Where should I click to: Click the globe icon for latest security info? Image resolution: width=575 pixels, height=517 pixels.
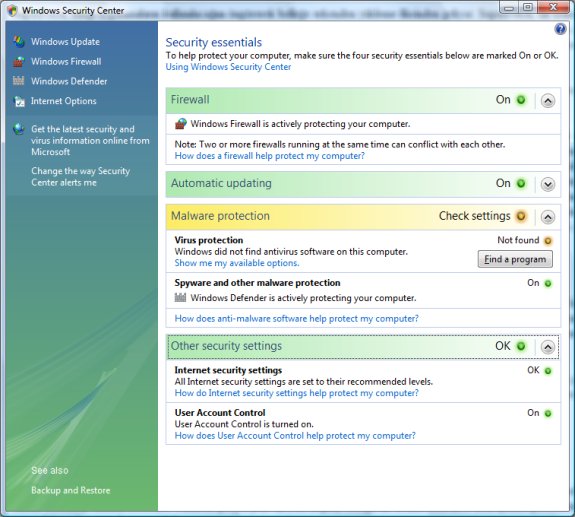tap(18, 129)
